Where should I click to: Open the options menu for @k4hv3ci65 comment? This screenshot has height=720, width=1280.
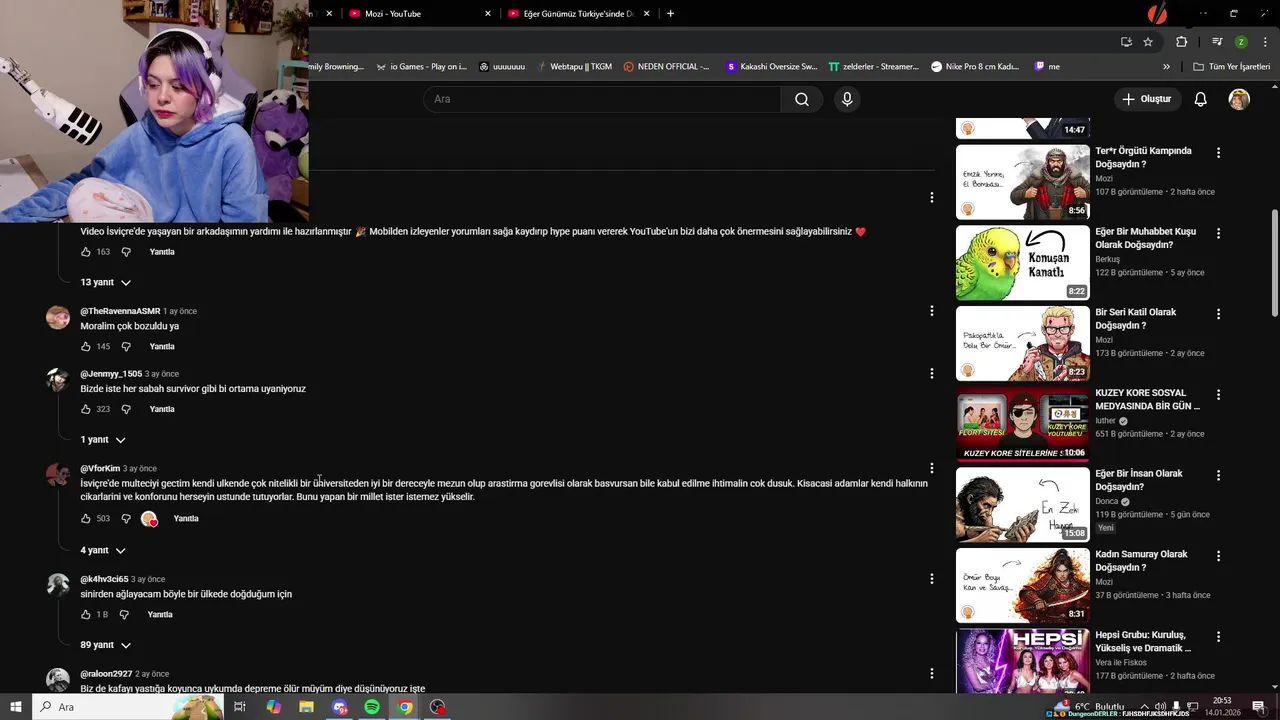(x=931, y=579)
